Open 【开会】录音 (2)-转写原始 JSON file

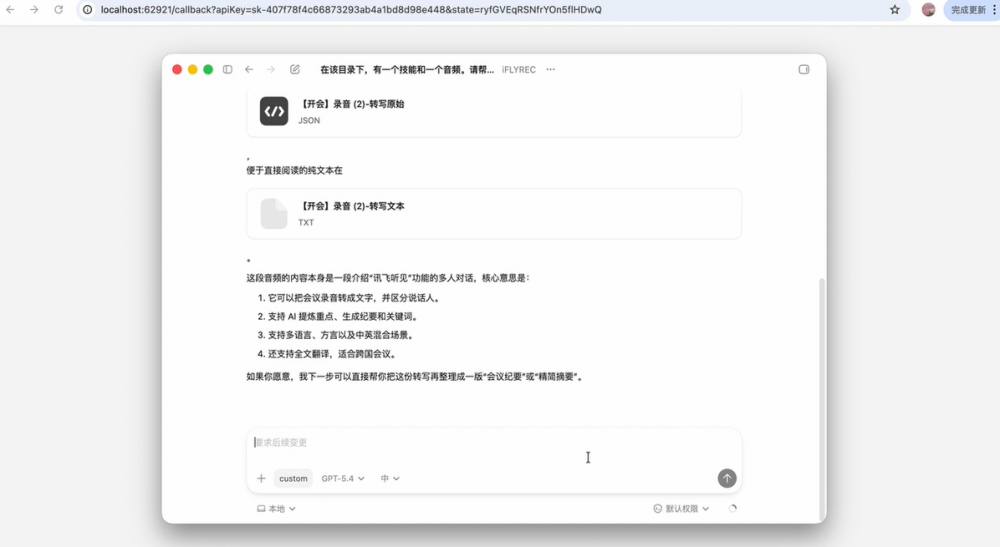pyautogui.click(x=494, y=112)
